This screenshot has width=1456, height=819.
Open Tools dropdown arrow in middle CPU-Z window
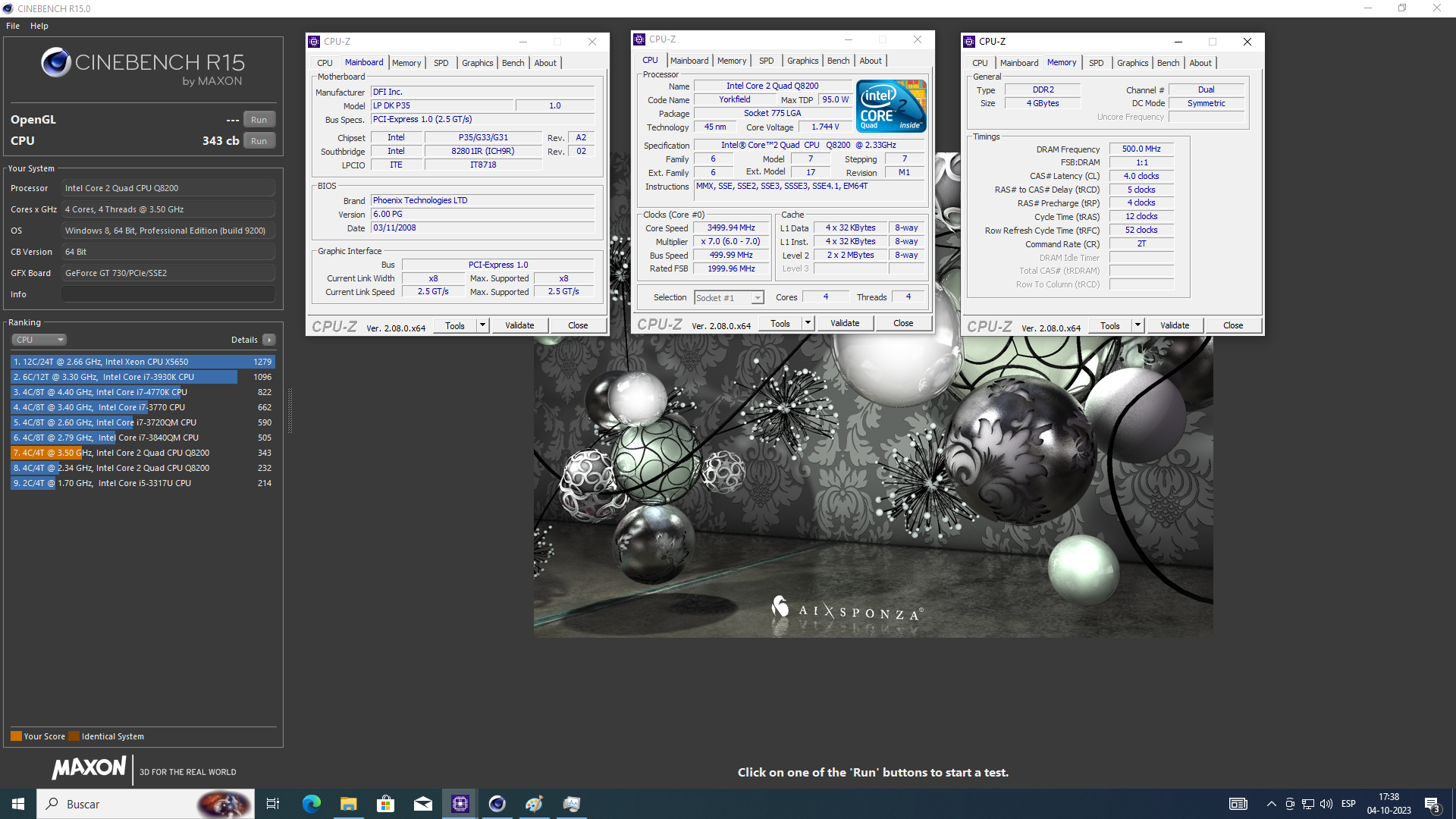click(808, 323)
